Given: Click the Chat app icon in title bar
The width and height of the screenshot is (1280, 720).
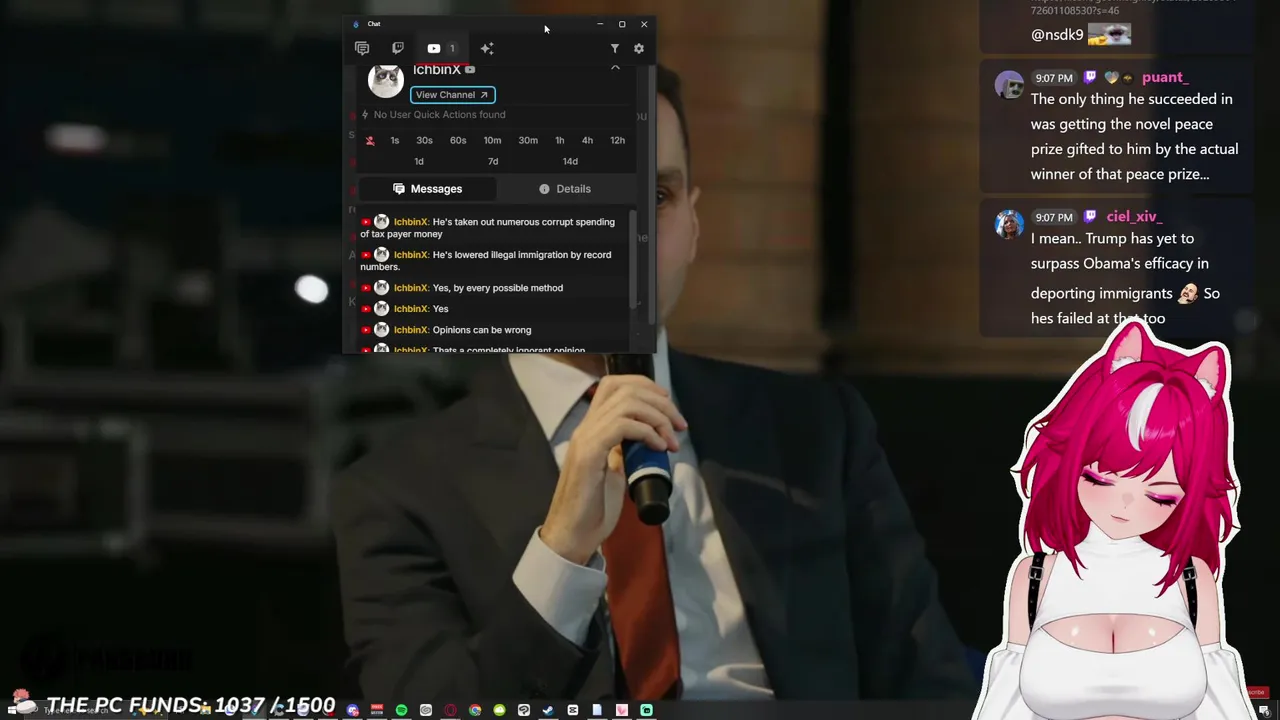Looking at the screenshot, I should (356, 24).
